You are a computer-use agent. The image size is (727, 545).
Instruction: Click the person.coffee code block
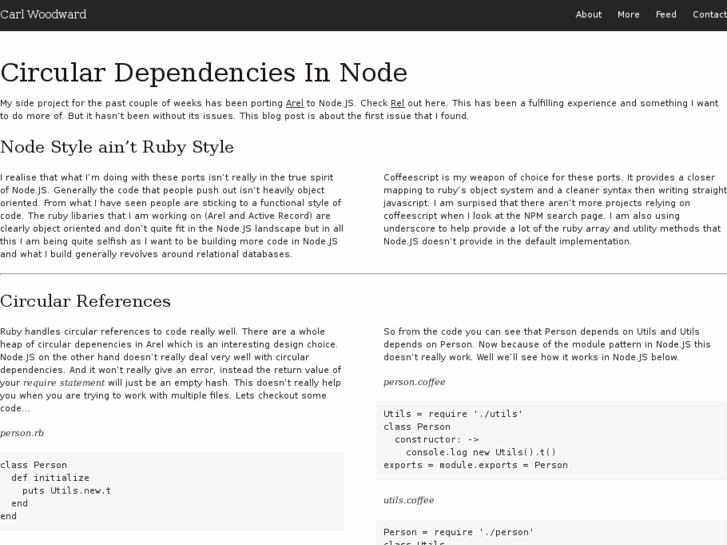(551, 439)
